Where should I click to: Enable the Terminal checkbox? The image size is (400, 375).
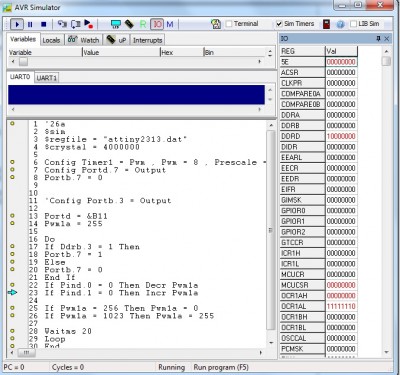tap(229, 24)
